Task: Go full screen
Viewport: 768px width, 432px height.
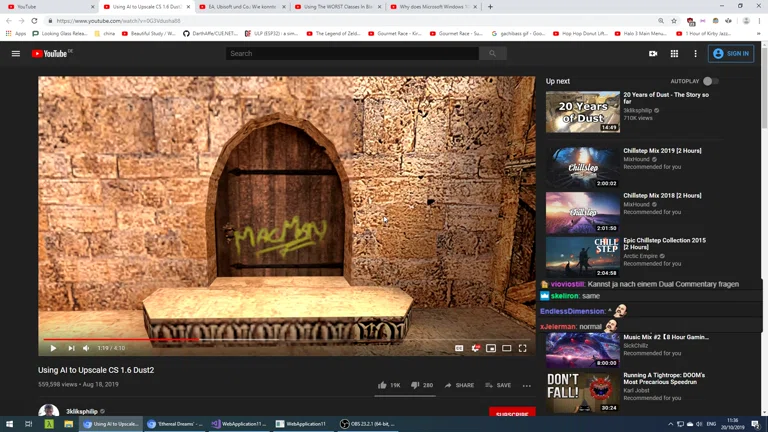Action: pyautogui.click(x=523, y=348)
